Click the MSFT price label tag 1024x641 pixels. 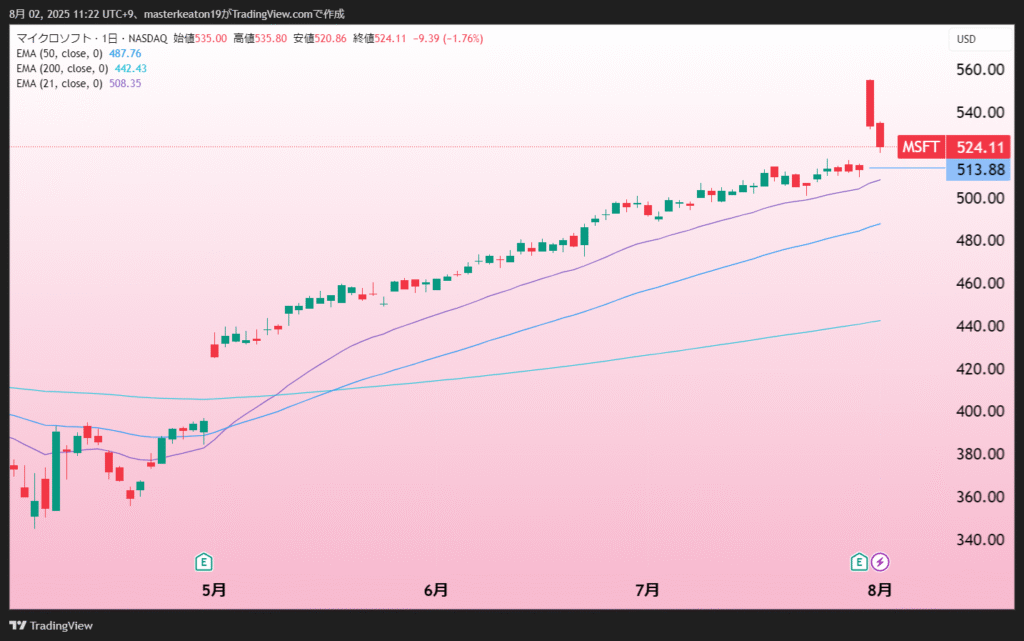click(x=921, y=147)
